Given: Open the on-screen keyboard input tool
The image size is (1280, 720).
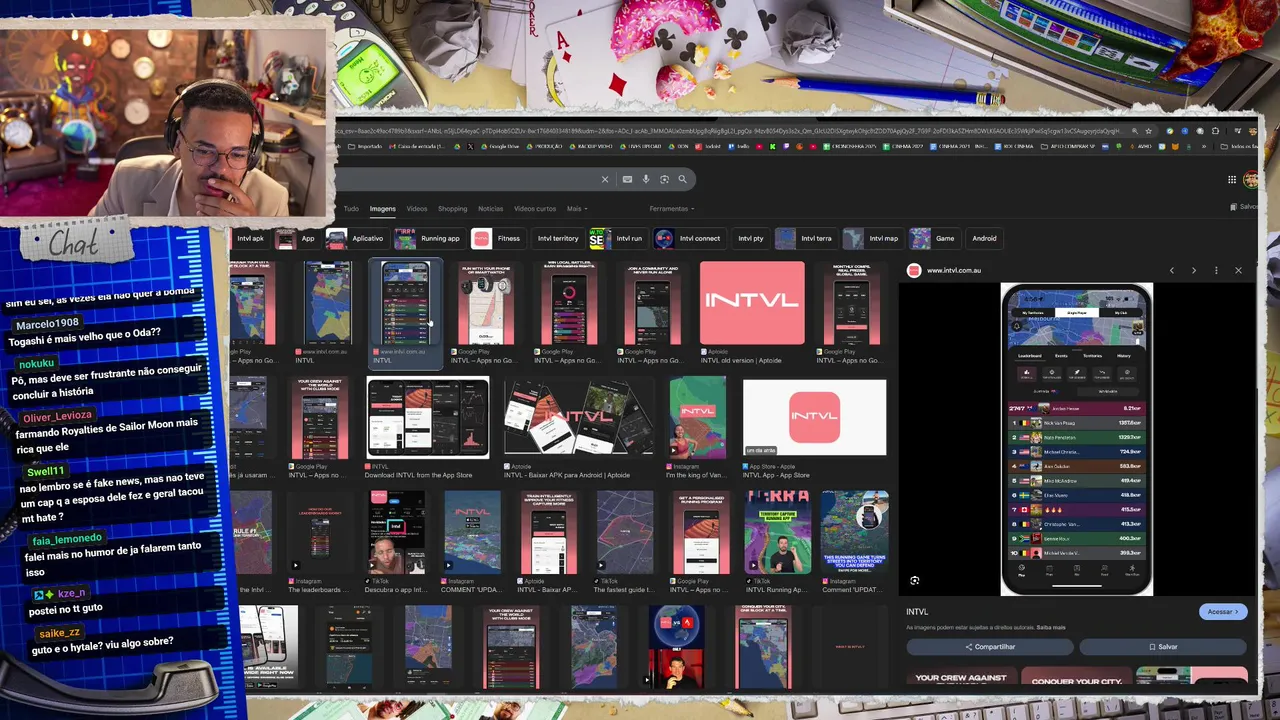Looking at the screenshot, I should coord(627,179).
